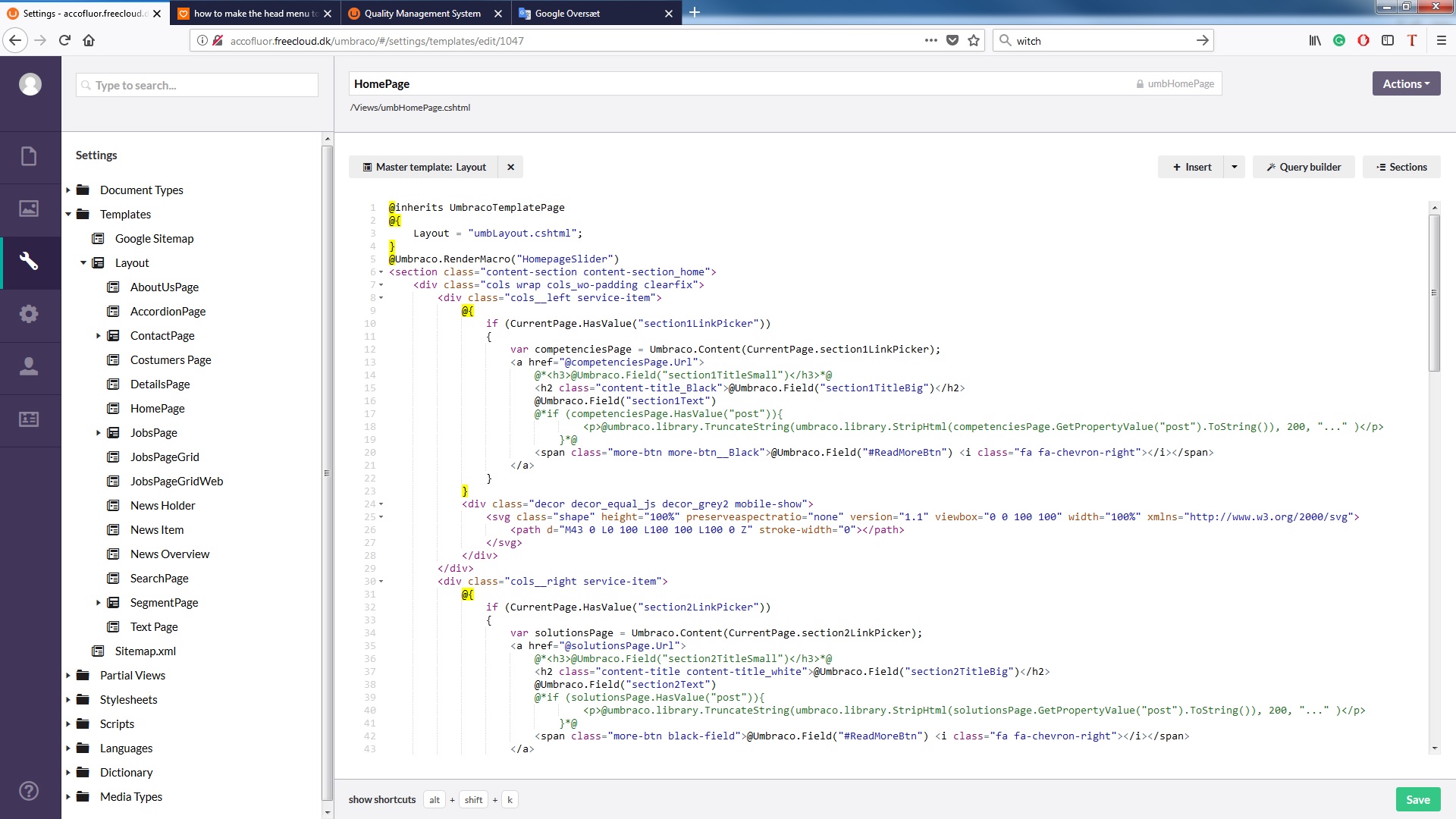Expand the JobsPage template node
This screenshot has width=1456, height=819.
98,433
